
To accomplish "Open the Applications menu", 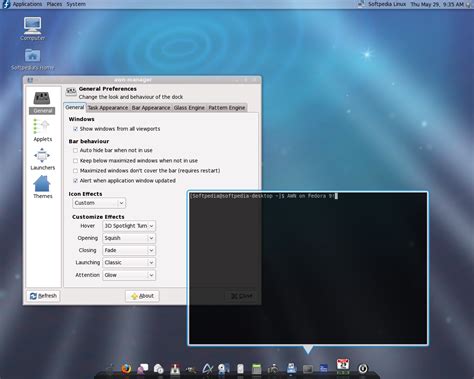I will [27, 4].
